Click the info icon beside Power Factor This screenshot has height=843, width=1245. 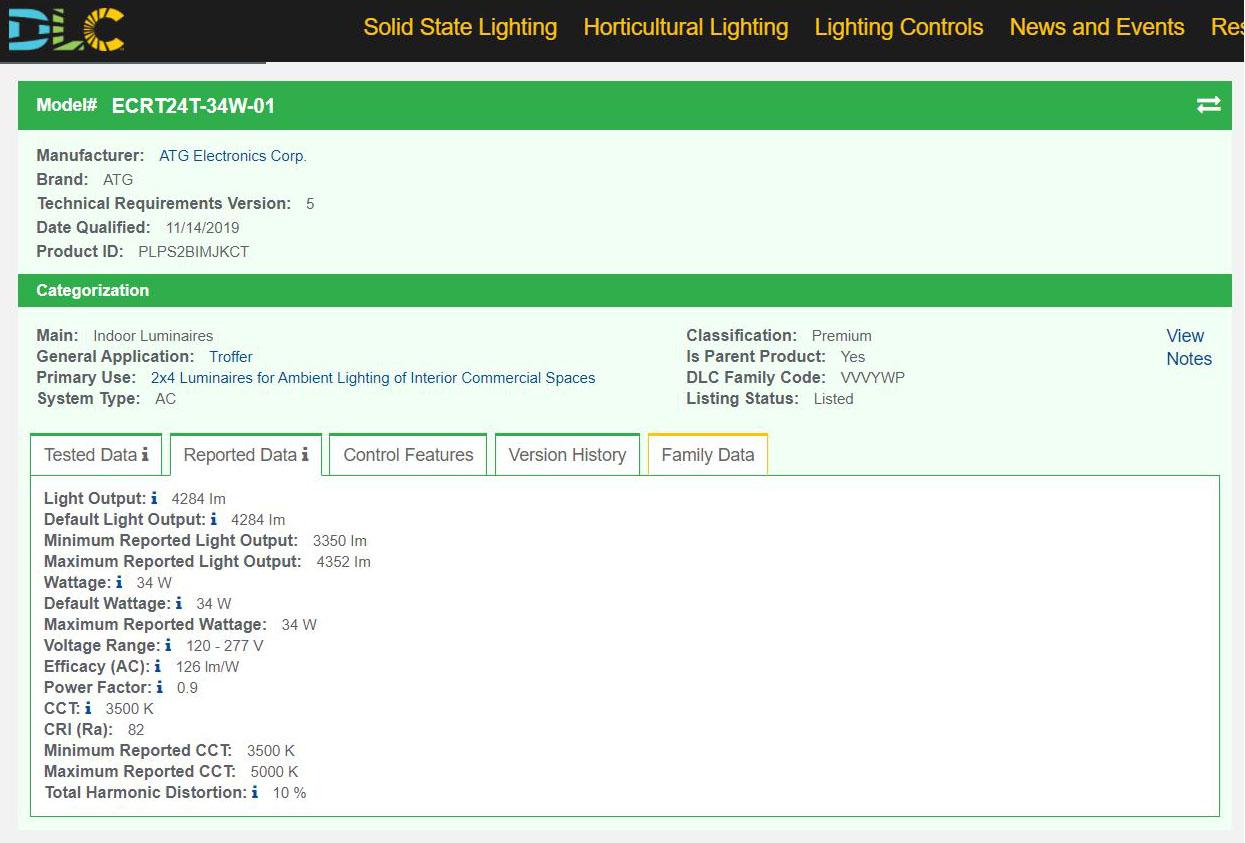tap(160, 687)
